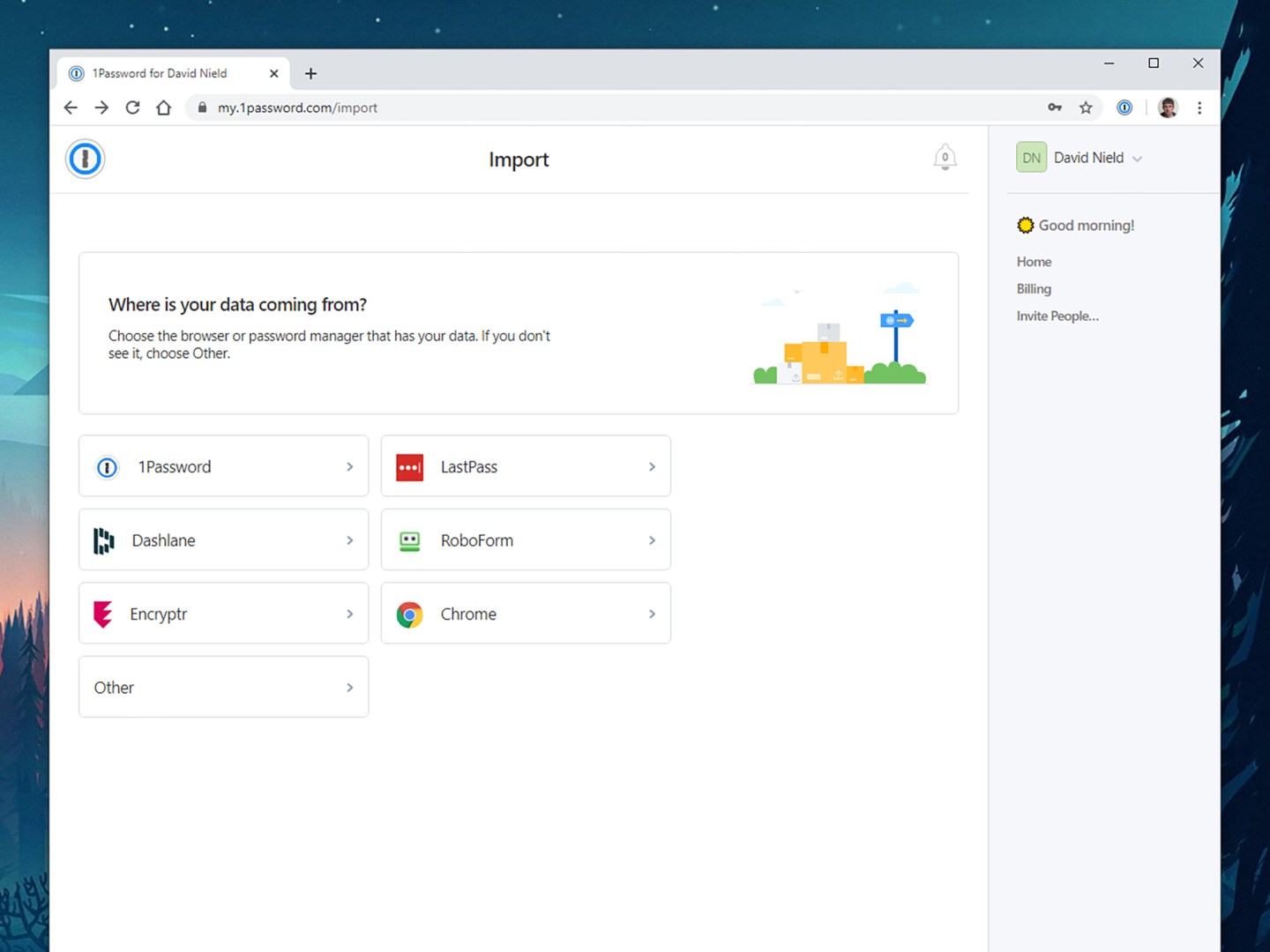The height and width of the screenshot is (952, 1270).
Task: Select the Chrome import icon
Action: 409,614
